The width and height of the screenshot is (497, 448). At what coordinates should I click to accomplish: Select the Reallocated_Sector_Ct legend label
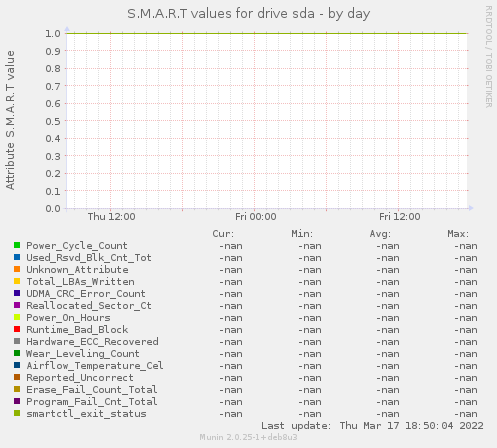click(x=89, y=306)
